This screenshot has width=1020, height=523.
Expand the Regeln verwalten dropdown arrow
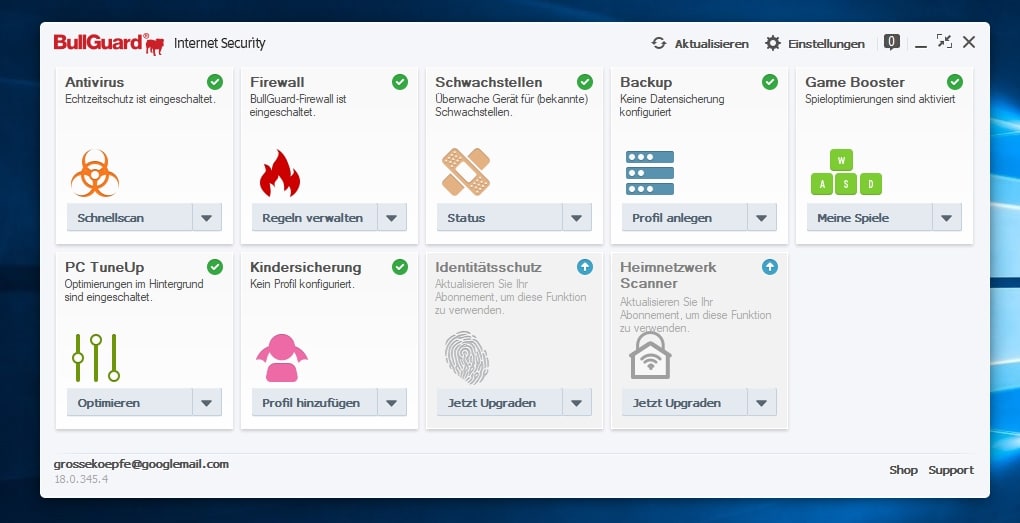(392, 218)
